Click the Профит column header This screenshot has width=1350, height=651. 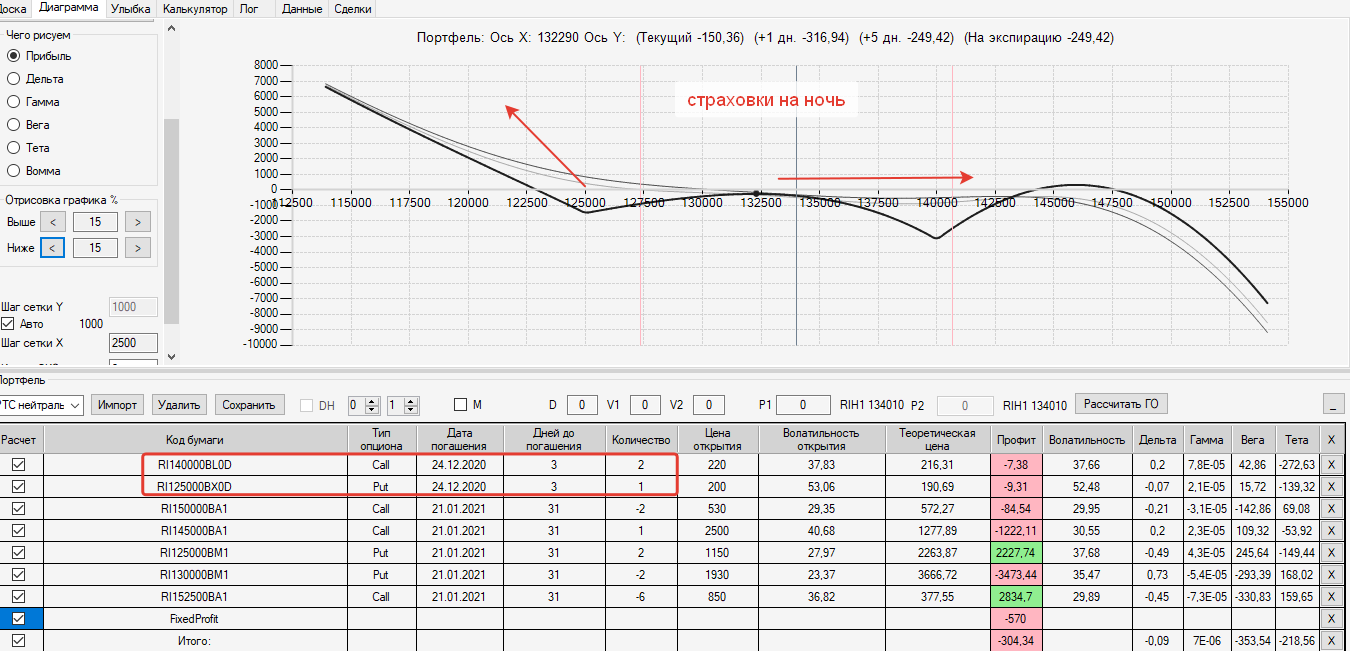(1017, 439)
